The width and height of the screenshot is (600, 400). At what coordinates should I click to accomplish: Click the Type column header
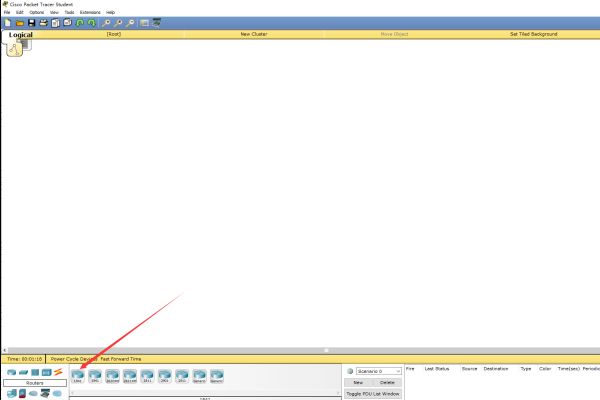(x=526, y=369)
